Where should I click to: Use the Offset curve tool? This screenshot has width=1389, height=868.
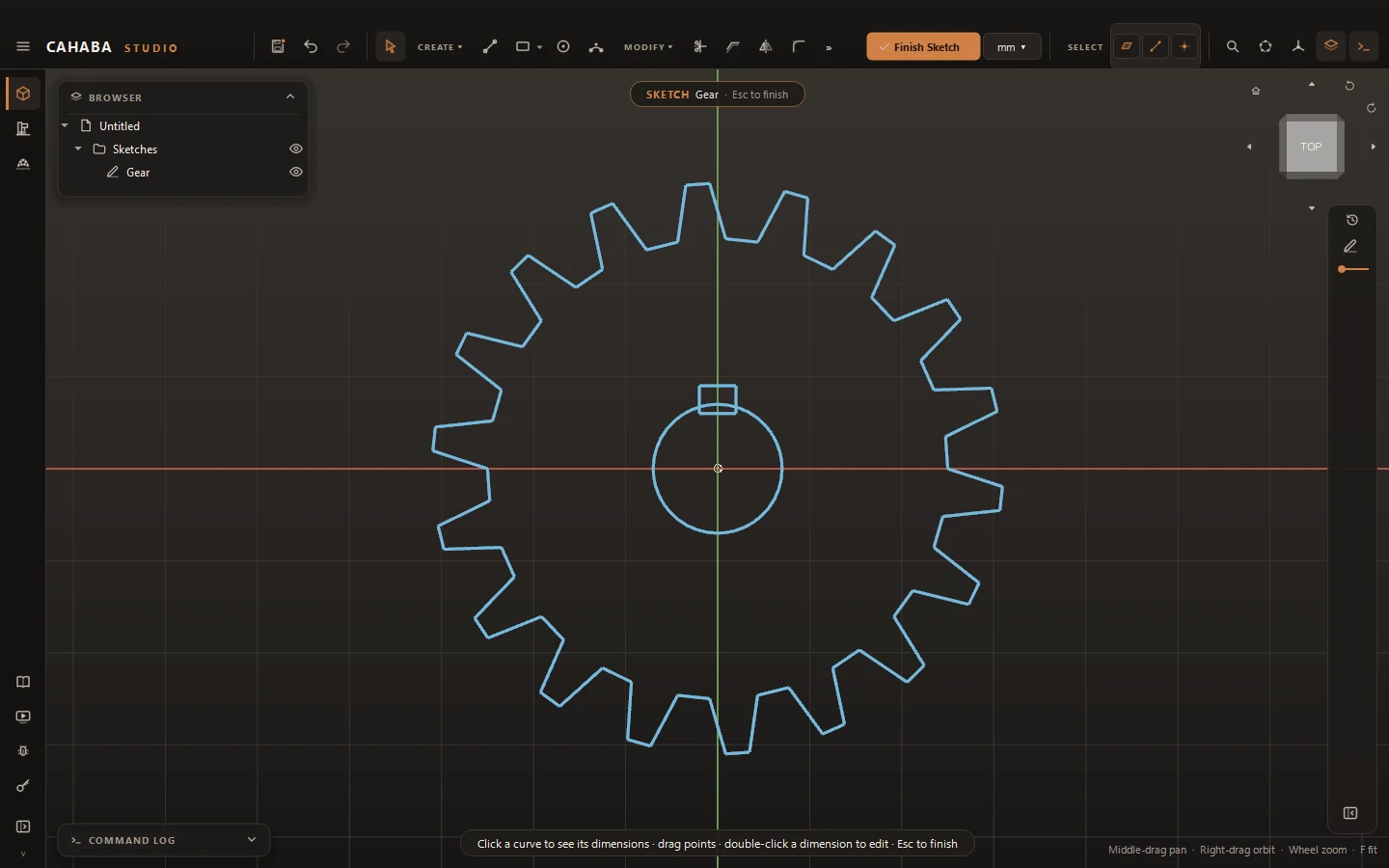(733, 46)
